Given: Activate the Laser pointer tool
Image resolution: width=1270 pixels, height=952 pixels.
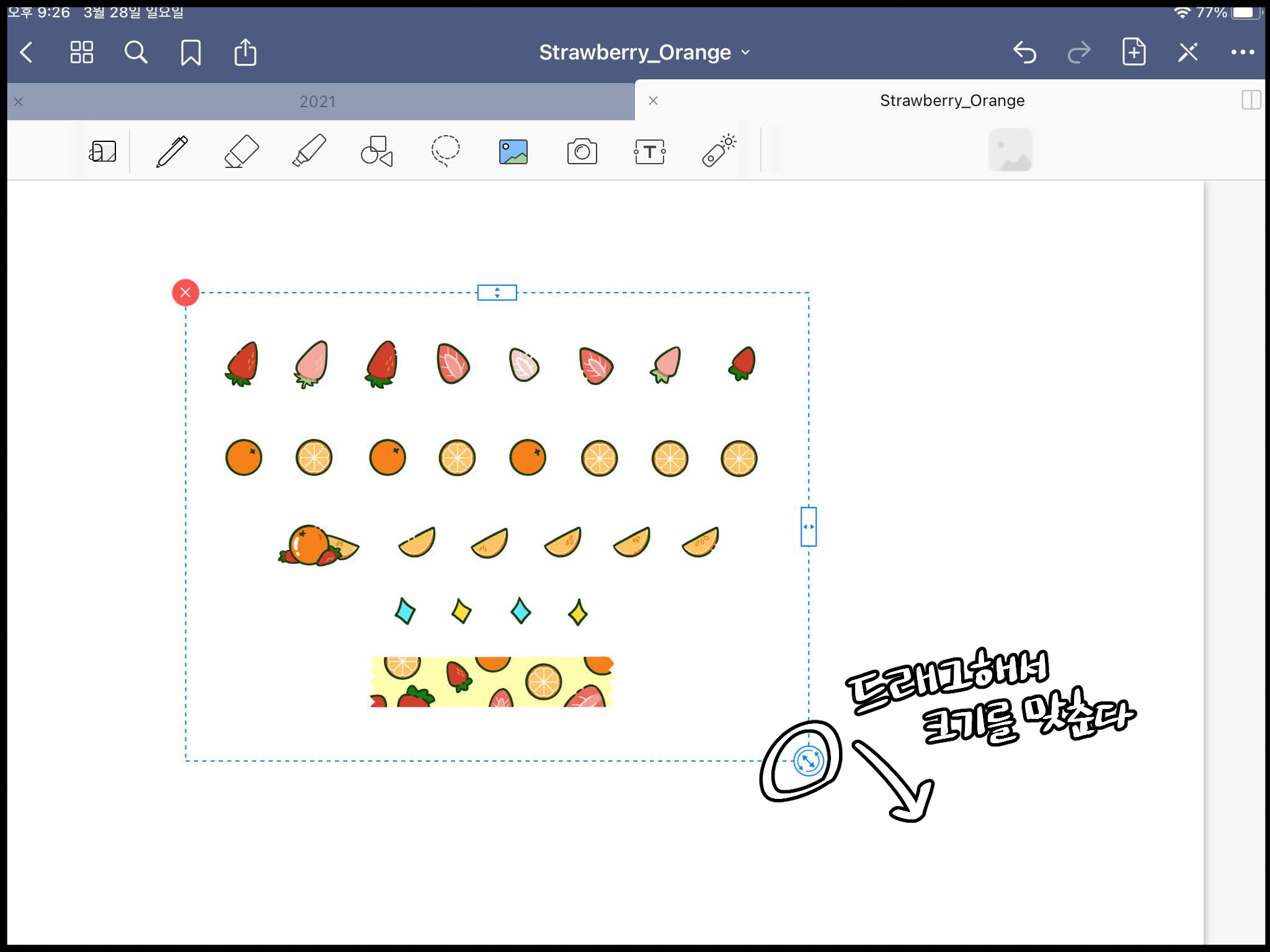Looking at the screenshot, I should (x=718, y=151).
